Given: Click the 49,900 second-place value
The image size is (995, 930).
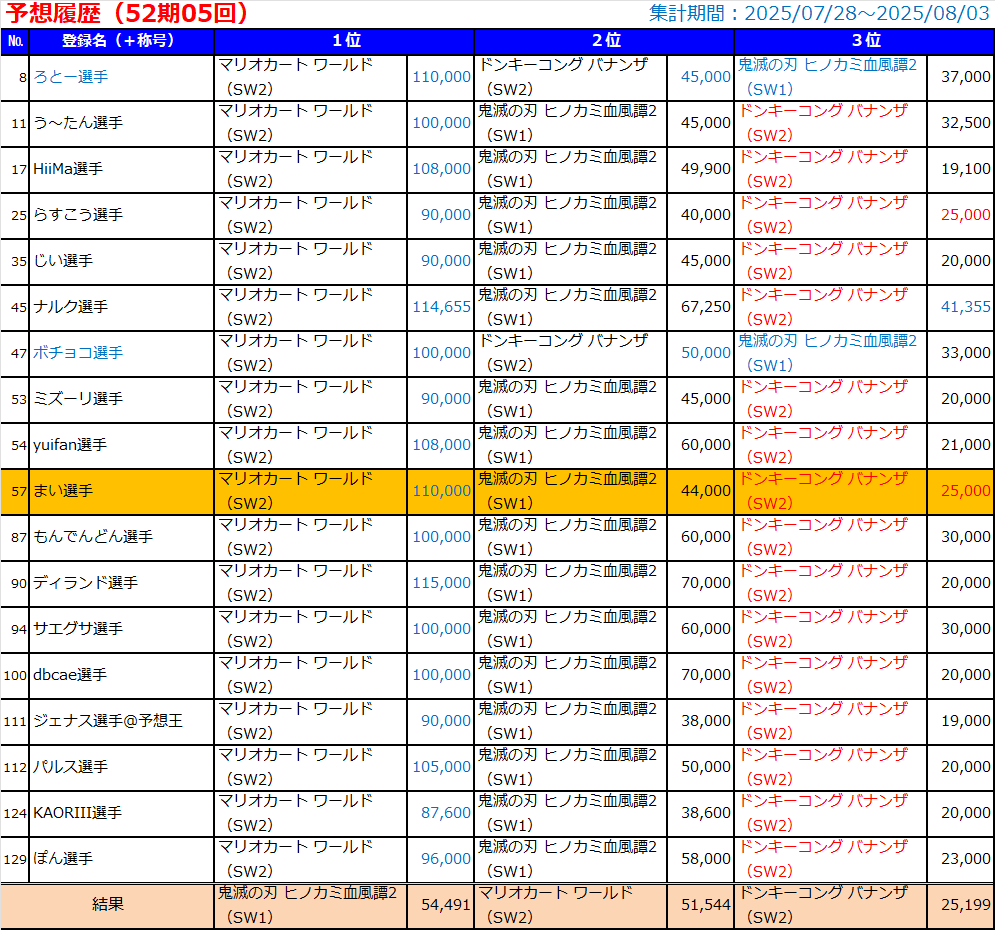Looking at the screenshot, I should [706, 169].
